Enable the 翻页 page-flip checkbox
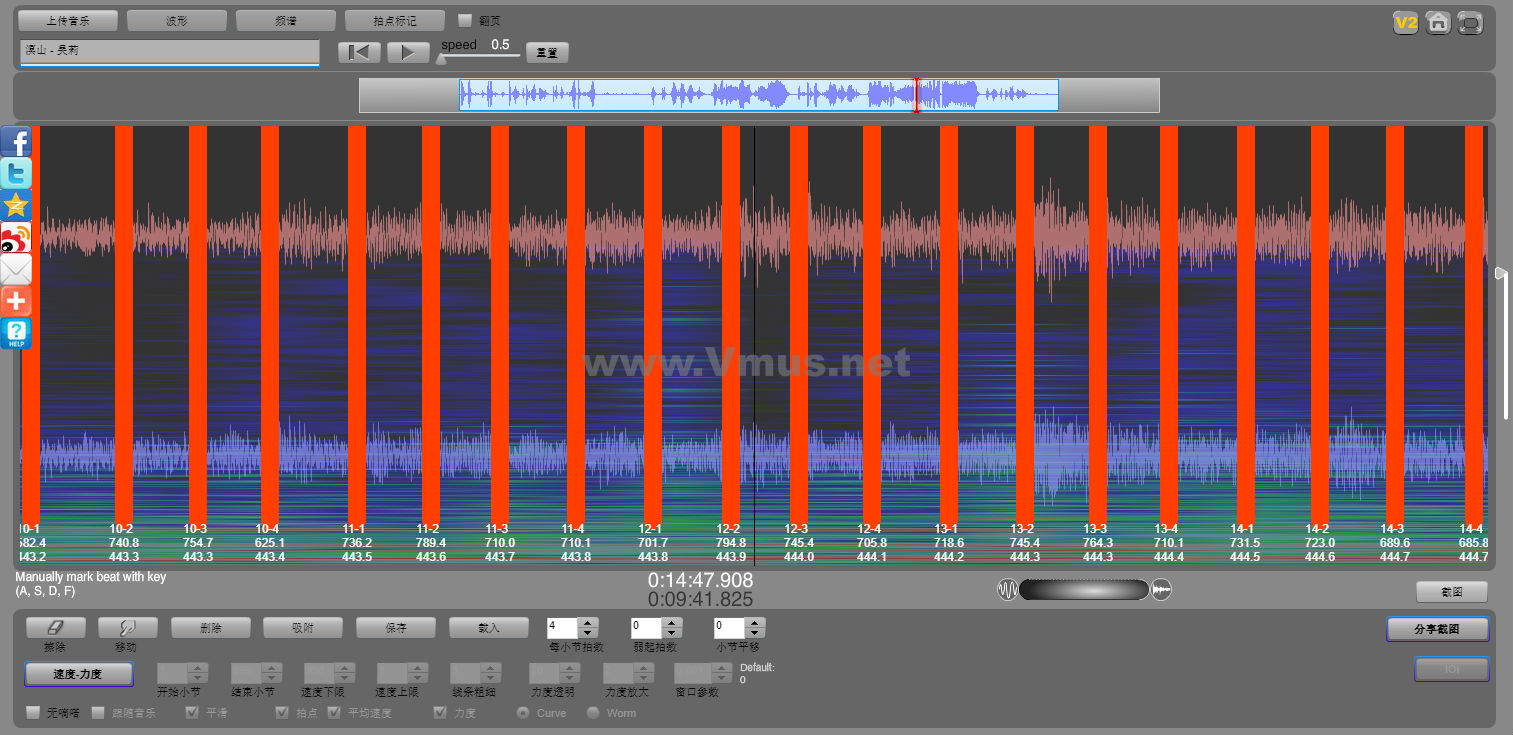 pos(465,20)
